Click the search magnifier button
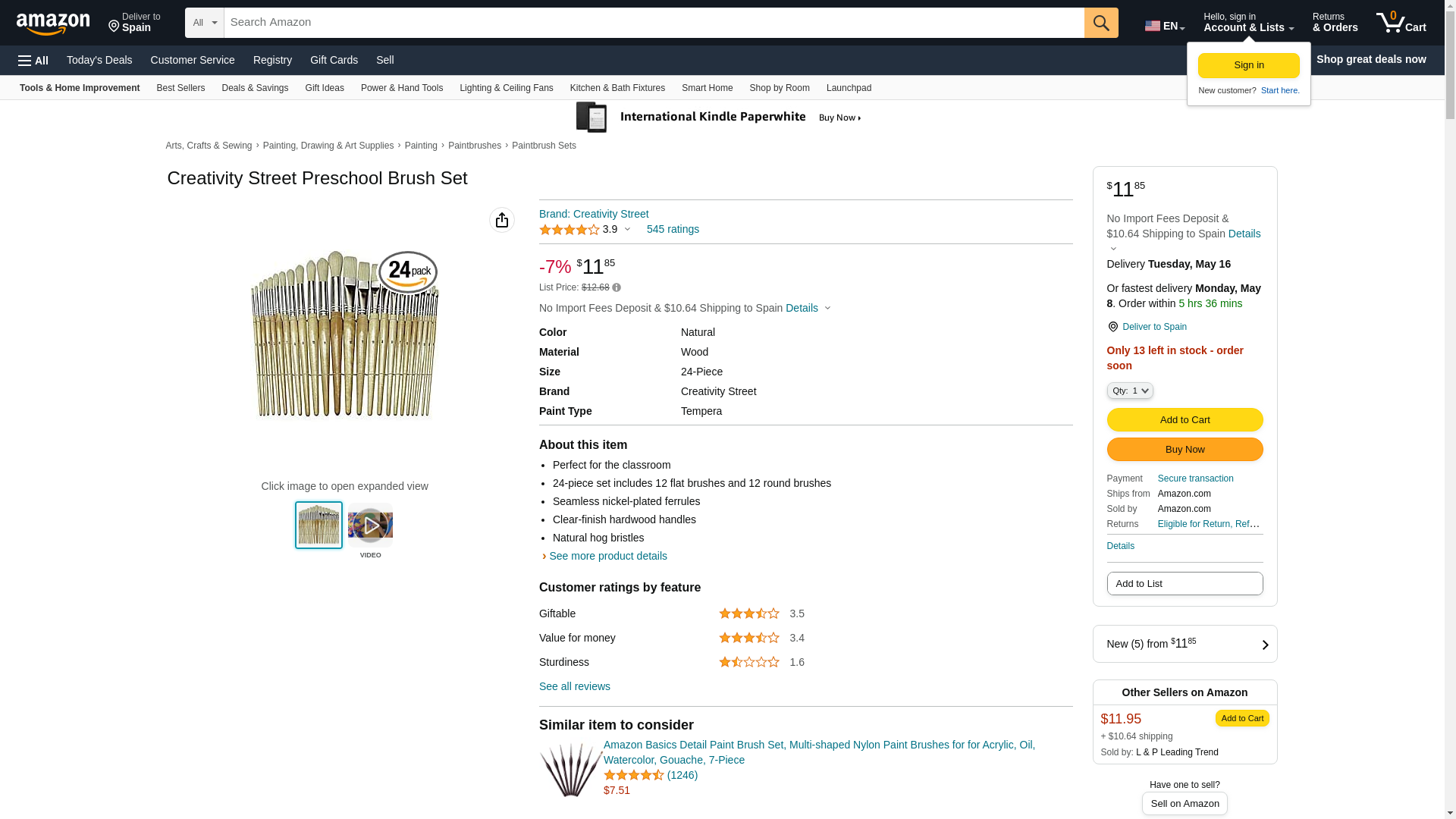 point(1101,23)
